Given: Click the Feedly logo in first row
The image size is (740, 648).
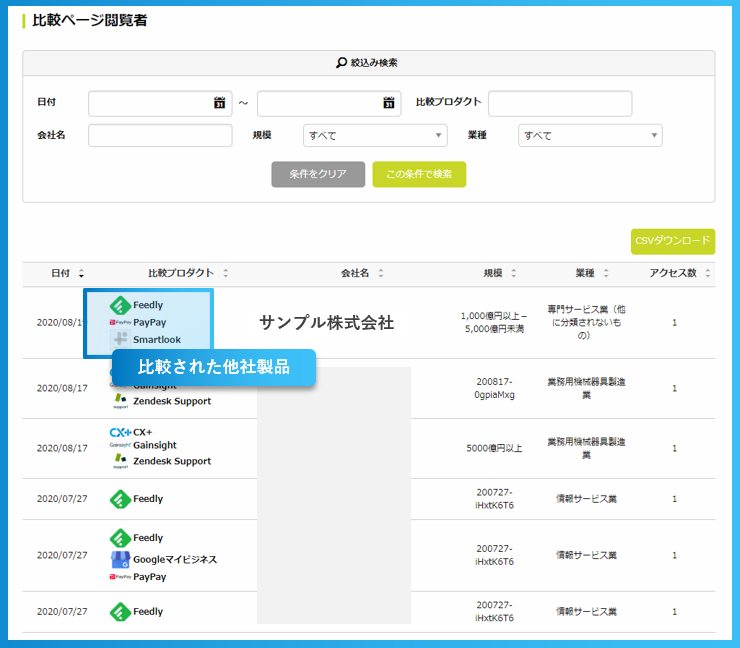Looking at the screenshot, I should pyautogui.click(x=120, y=305).
